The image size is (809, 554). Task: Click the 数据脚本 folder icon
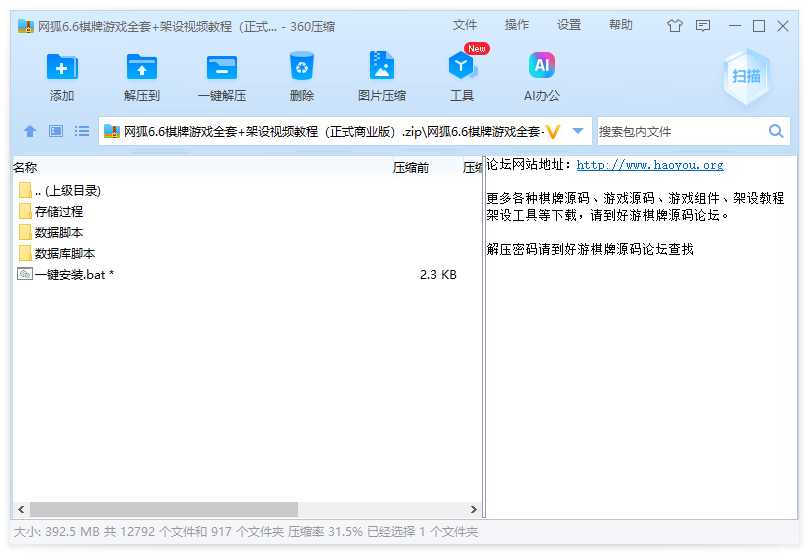(25, 232)
